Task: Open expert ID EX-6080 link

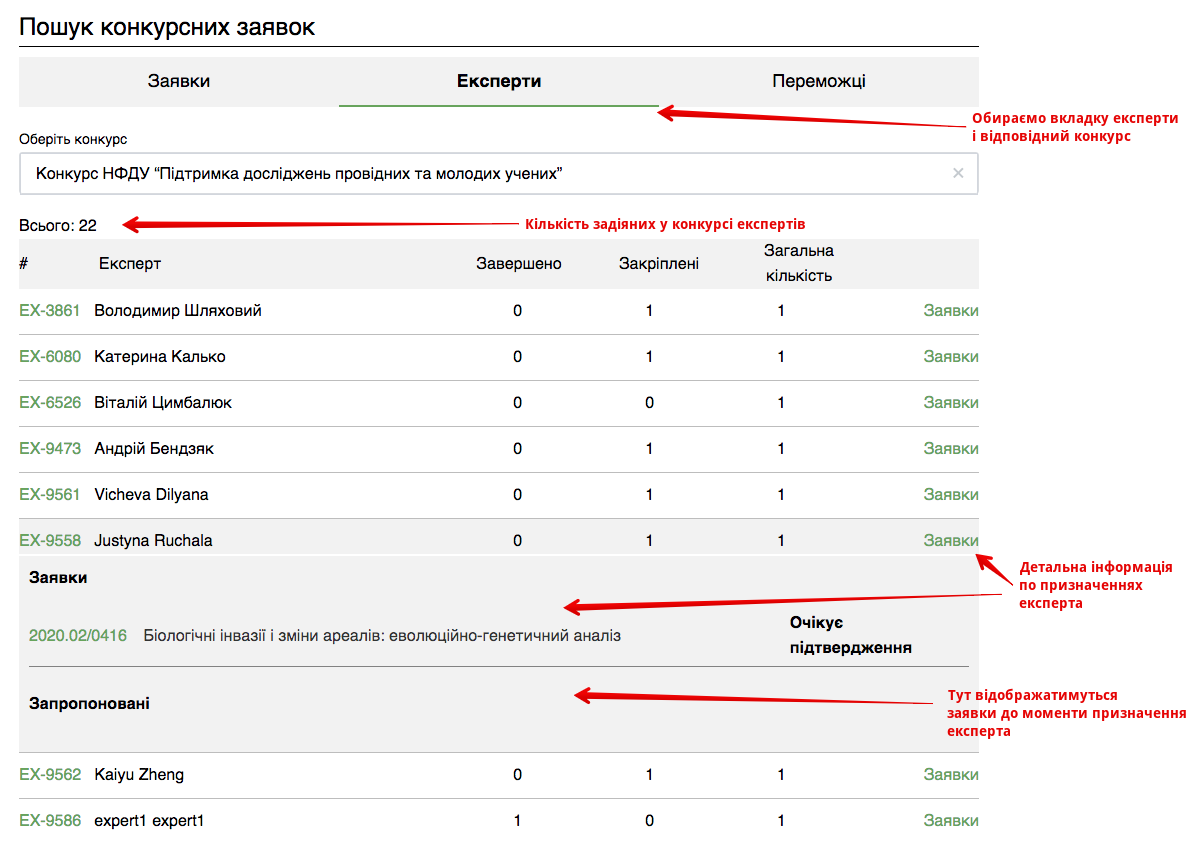Action: click(49, 357)
